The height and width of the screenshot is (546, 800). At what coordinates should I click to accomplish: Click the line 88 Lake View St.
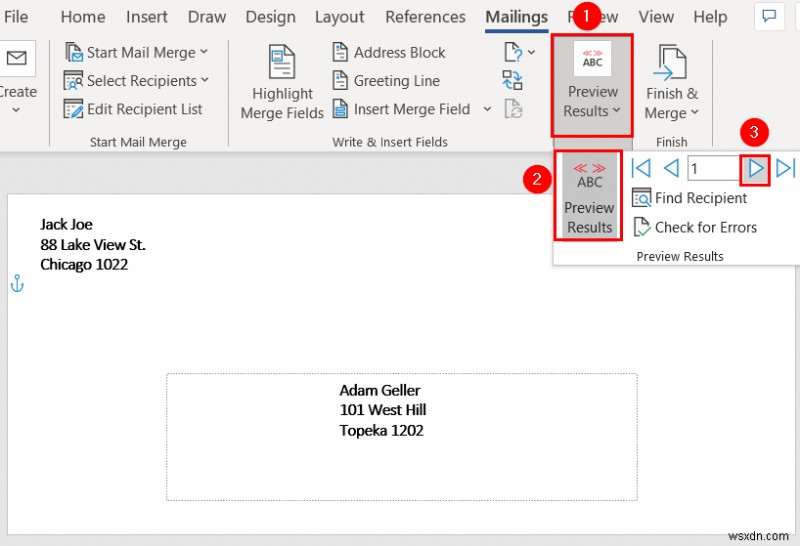(x=93, y=245)
